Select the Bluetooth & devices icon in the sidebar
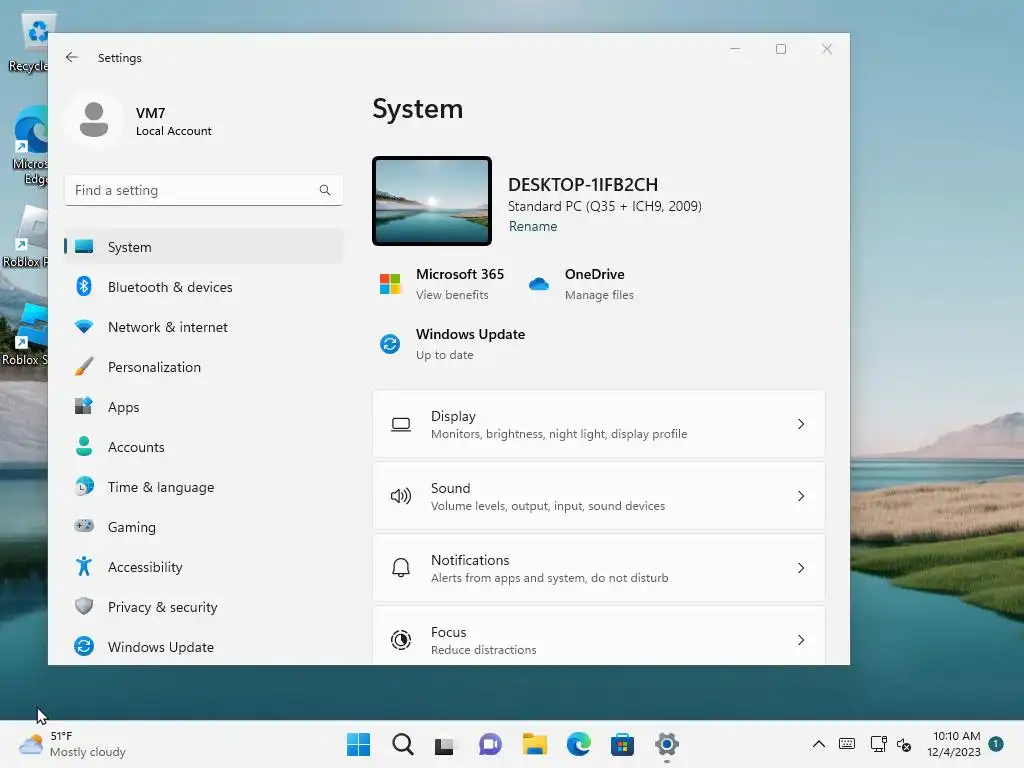This screenshot has width=1024, height=768. click(x=84, y=286)
